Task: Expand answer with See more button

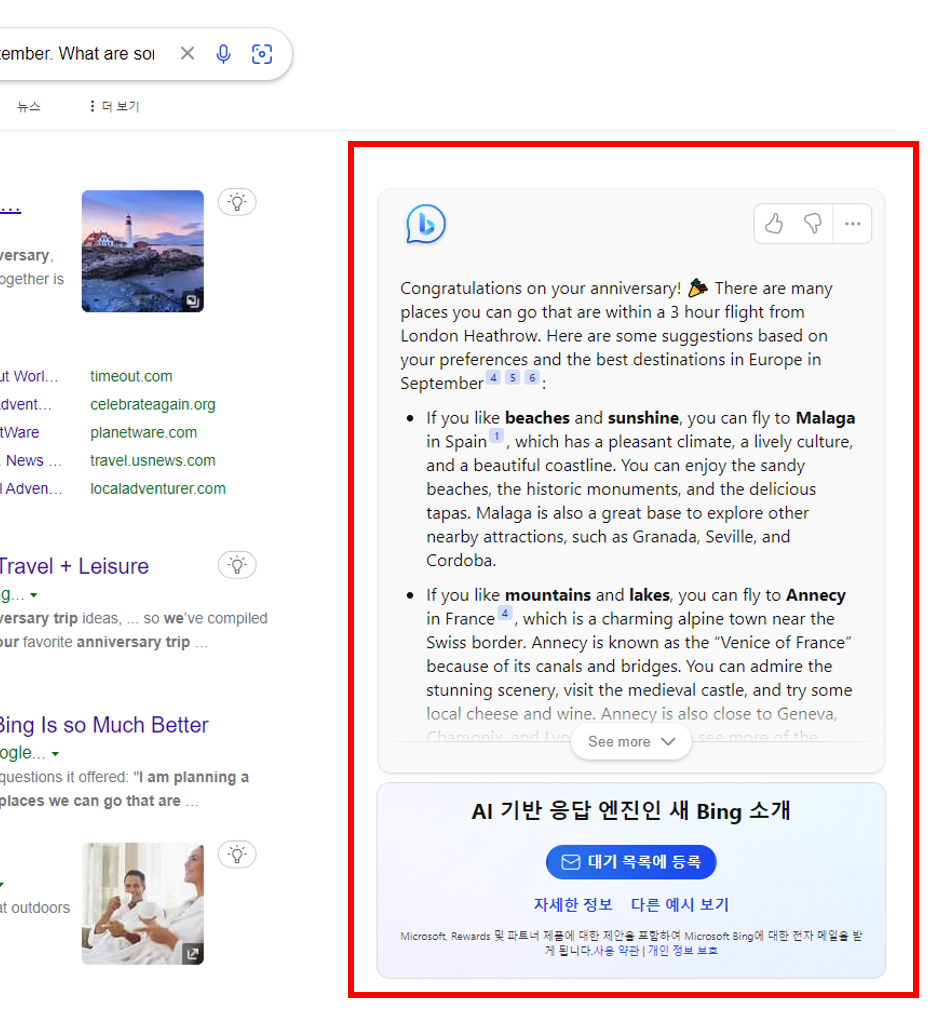Action: (x=631, y=742)
